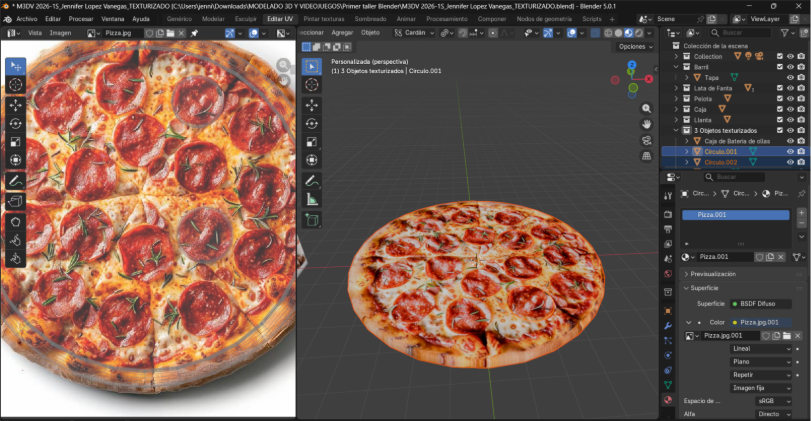Image resolution: width=811 pixels, height=421 pixels.
Task: Select the Rotate tool in the 3D viewport
Action: coord(311,123)
